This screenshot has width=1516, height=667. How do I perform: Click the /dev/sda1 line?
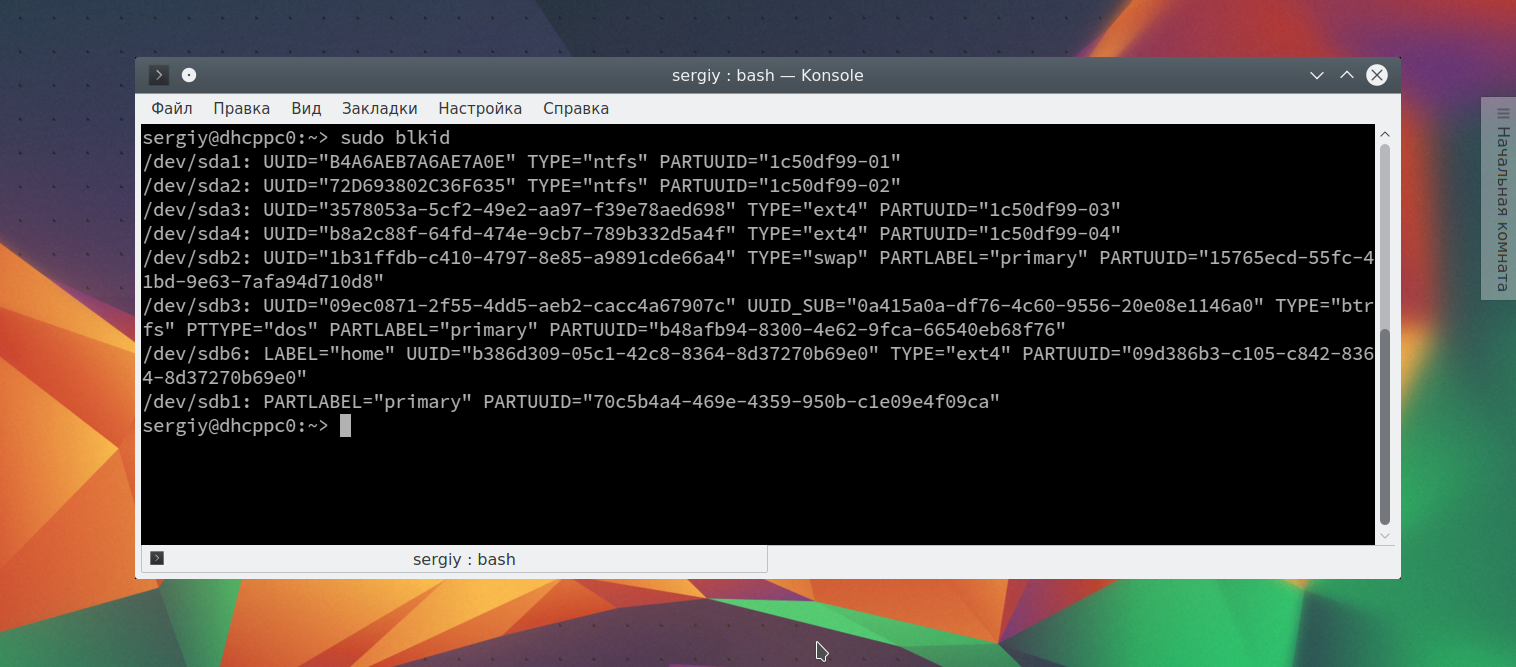click(x=522, y=162)
